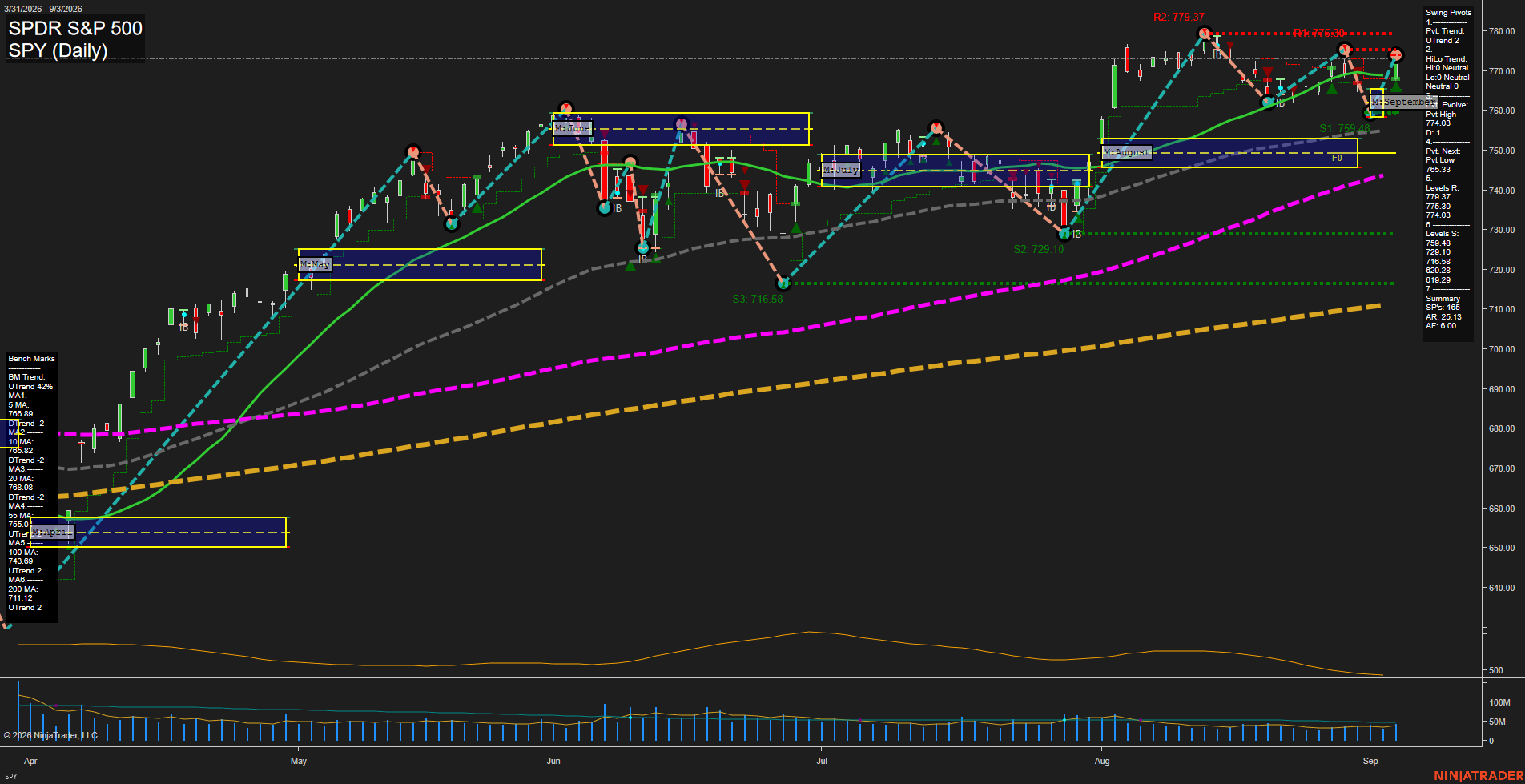Click the 765.33 pivot low value
1525x784 pixels.
1438,170
